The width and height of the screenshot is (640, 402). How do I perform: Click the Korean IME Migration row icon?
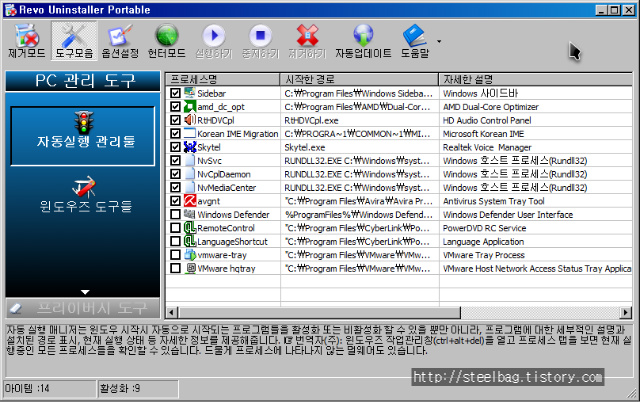[x=190, y=133]
